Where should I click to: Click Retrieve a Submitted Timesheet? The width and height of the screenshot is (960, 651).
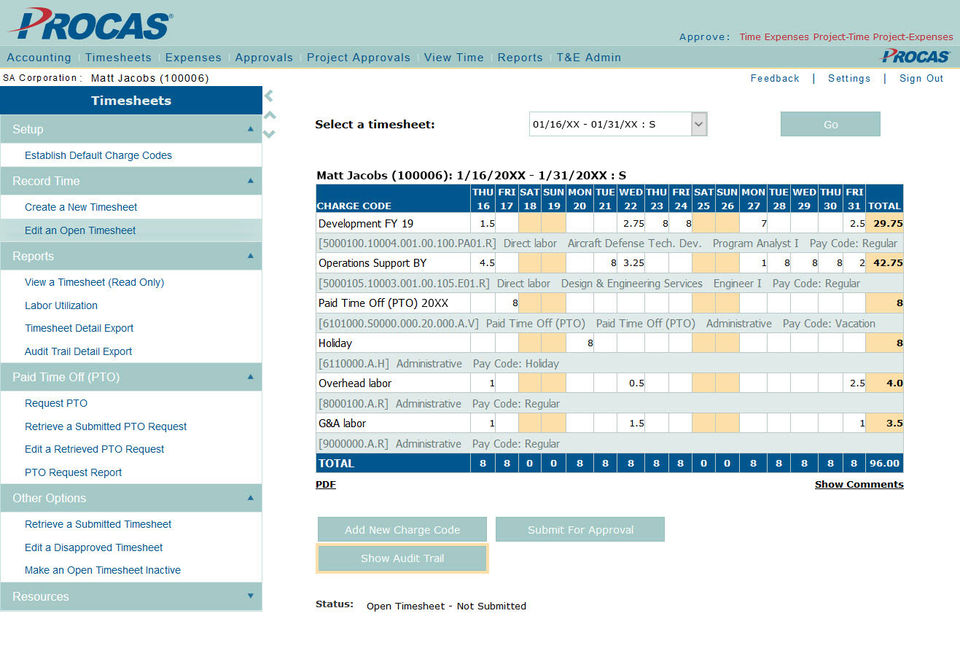click(x=98, y=524)
